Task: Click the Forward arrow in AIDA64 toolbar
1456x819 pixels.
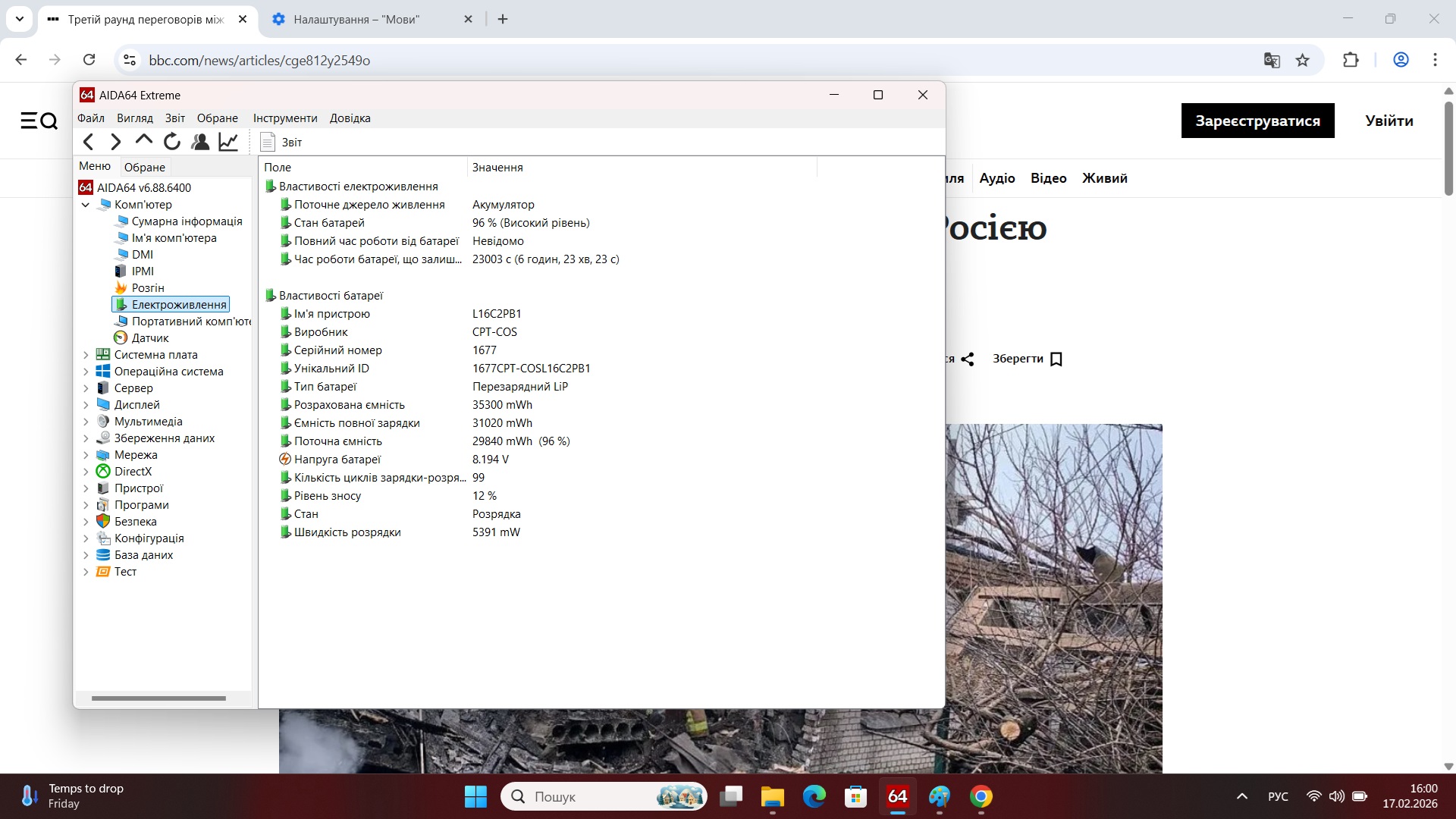Action: point(115,142)
